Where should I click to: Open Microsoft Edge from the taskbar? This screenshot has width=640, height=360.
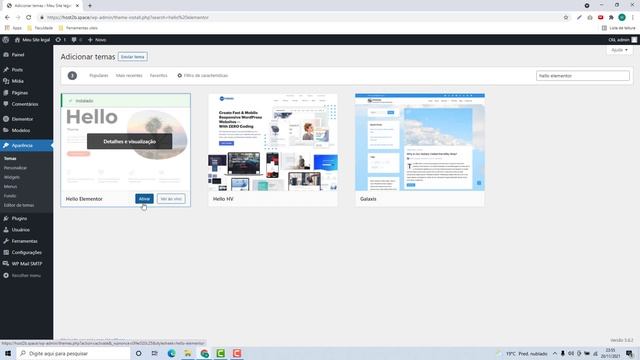(x=171, y=353)
